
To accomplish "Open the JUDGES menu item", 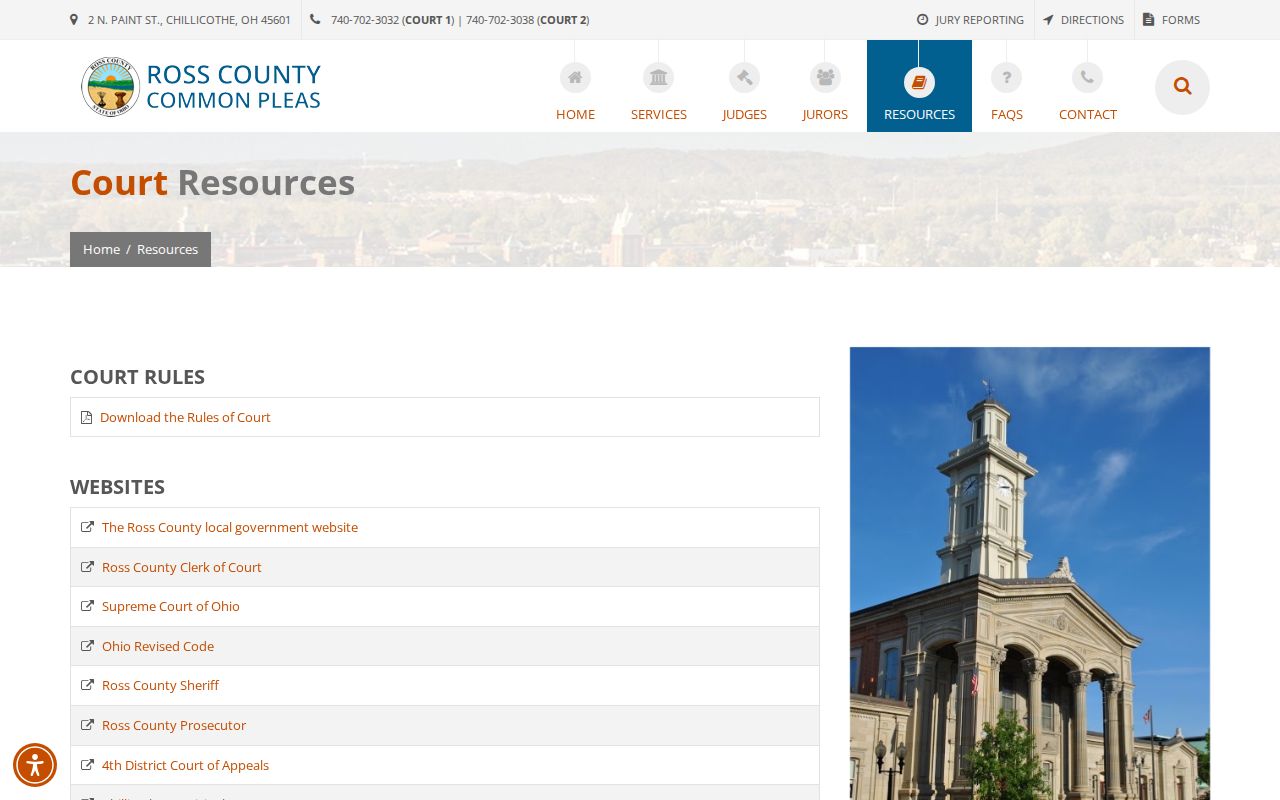I will 745,114.
